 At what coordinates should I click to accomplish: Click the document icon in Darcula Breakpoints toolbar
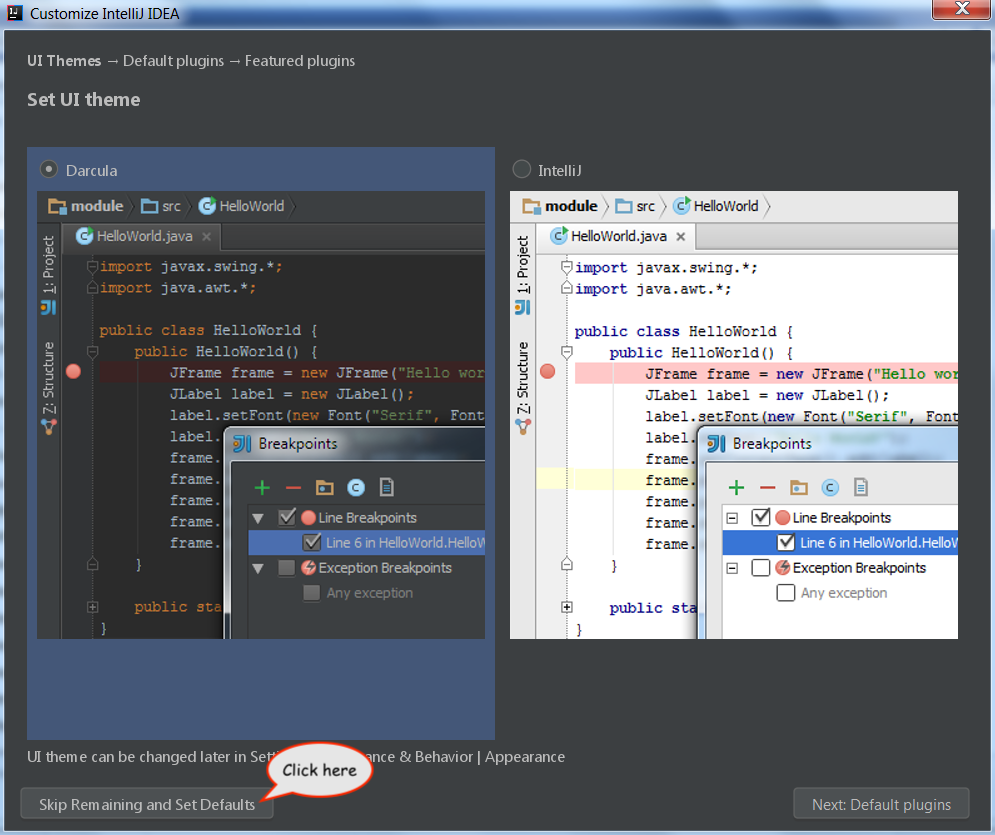click(386, 487)
